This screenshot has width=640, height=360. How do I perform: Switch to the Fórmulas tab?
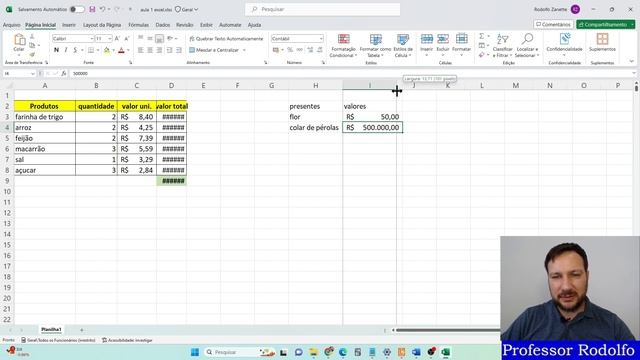138,25
